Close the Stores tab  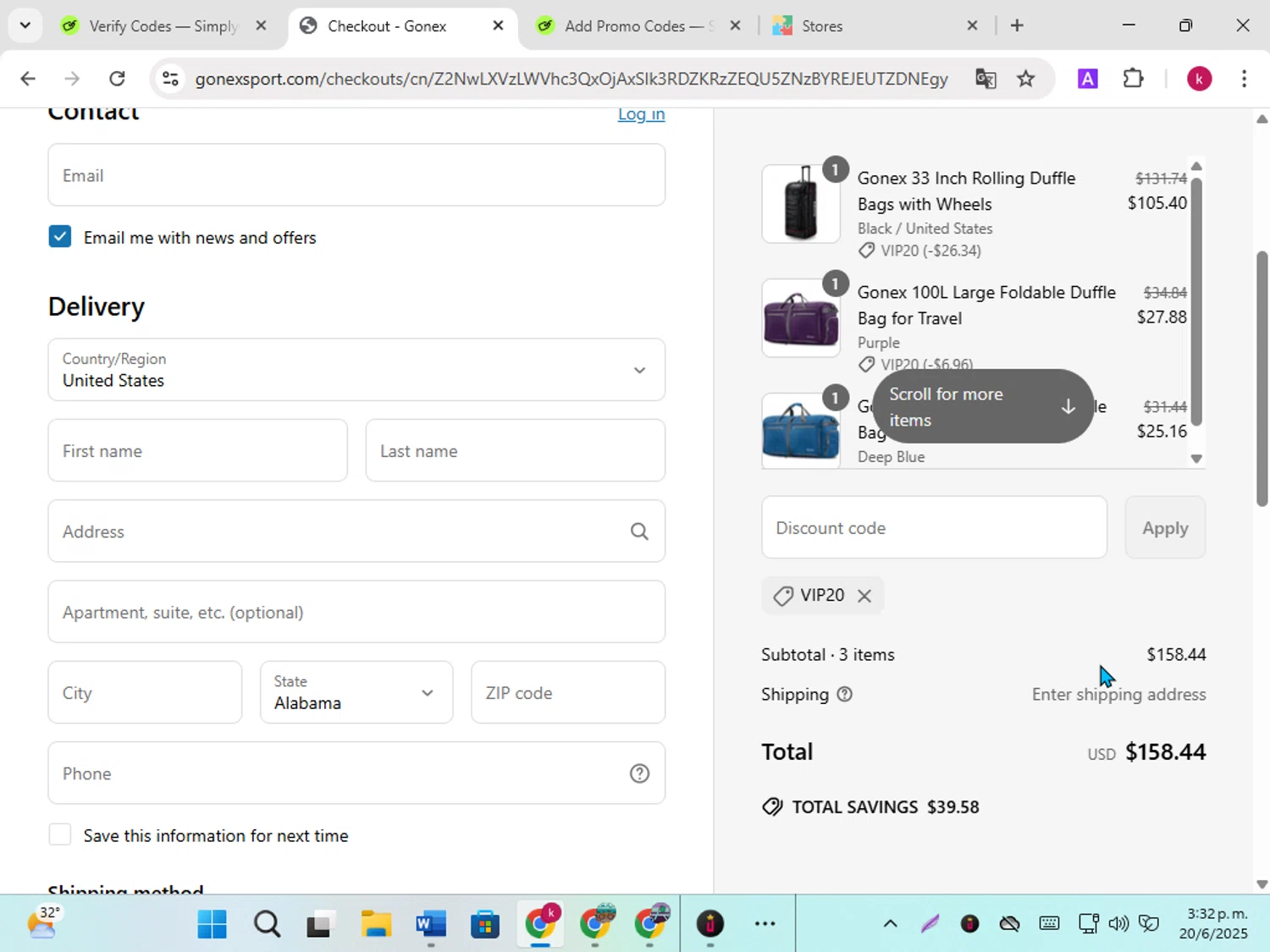972,25
